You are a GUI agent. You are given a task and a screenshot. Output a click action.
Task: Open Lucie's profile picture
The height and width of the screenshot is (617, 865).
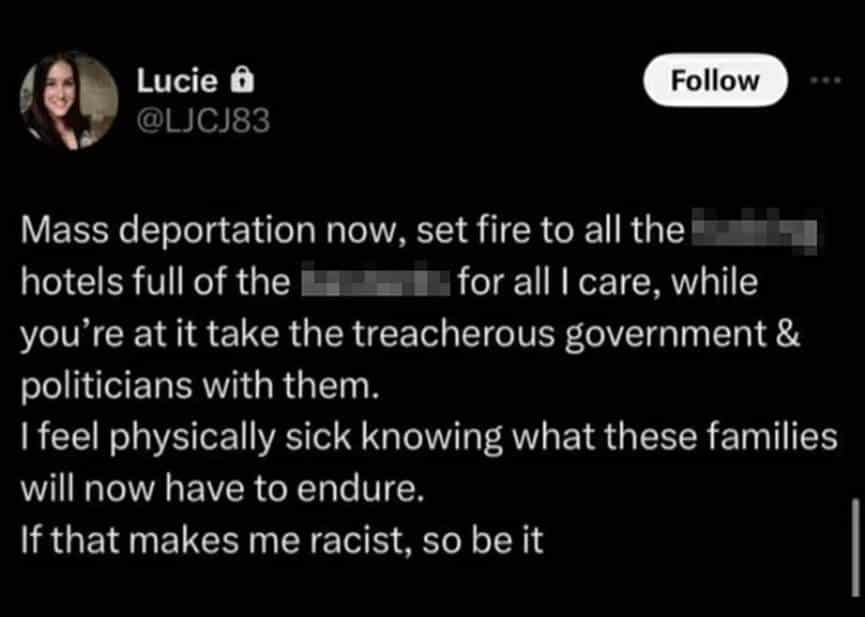click(x=69, y=101)
